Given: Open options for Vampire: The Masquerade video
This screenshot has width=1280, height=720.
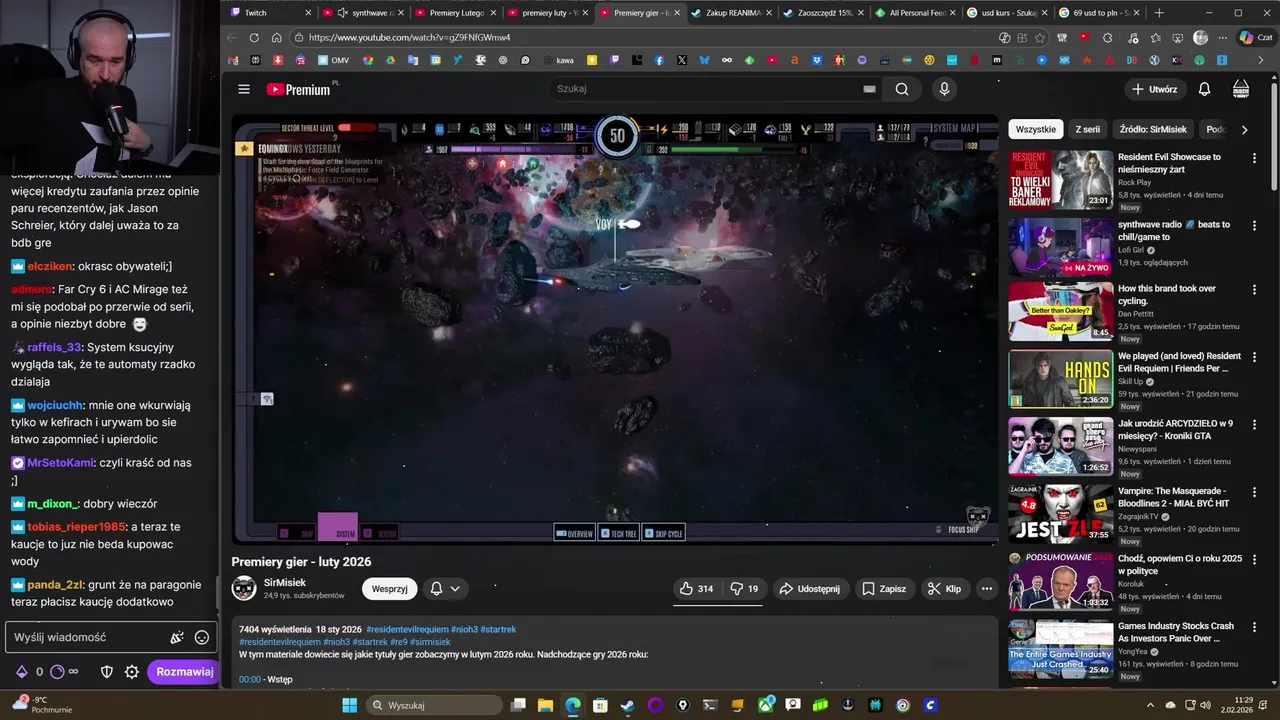Looking at the screenshot, I should pyautogui.click(x=1254, y=492).
